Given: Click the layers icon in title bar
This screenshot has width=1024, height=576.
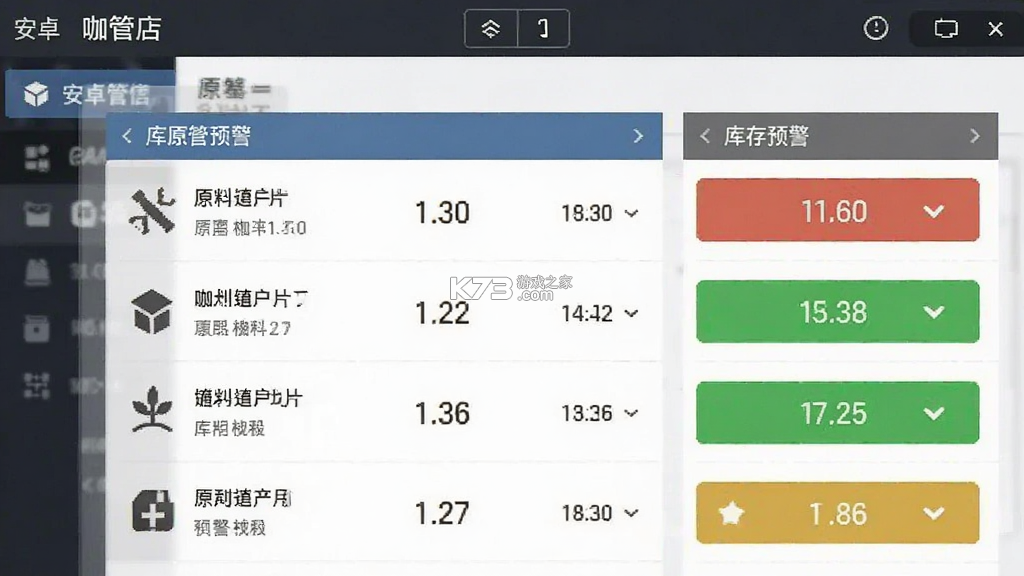Looking at the screenshot, I should [x=490, y=29].
